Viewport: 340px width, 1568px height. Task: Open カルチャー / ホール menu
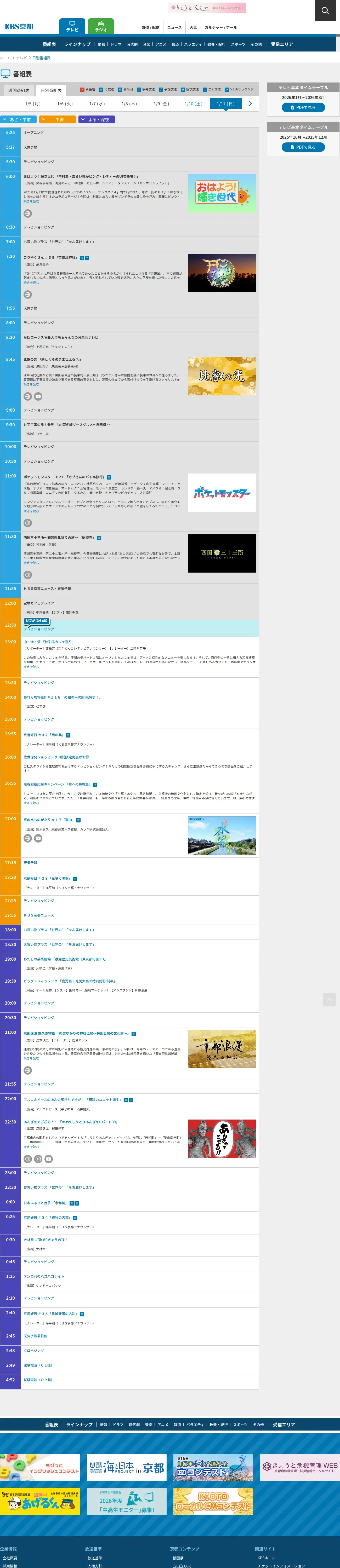click(x=220, y=27)
